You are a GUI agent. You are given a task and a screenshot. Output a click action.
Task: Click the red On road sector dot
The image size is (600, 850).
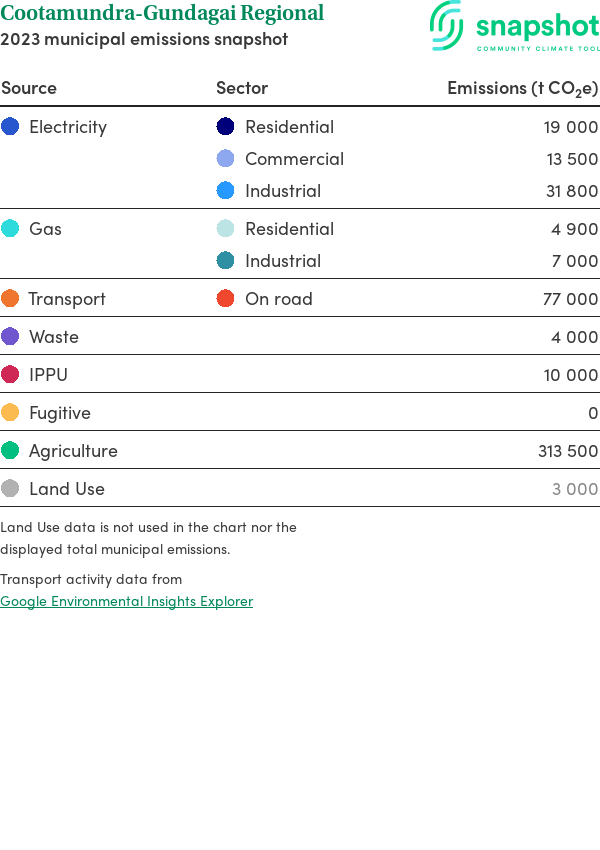pos(226,299)
